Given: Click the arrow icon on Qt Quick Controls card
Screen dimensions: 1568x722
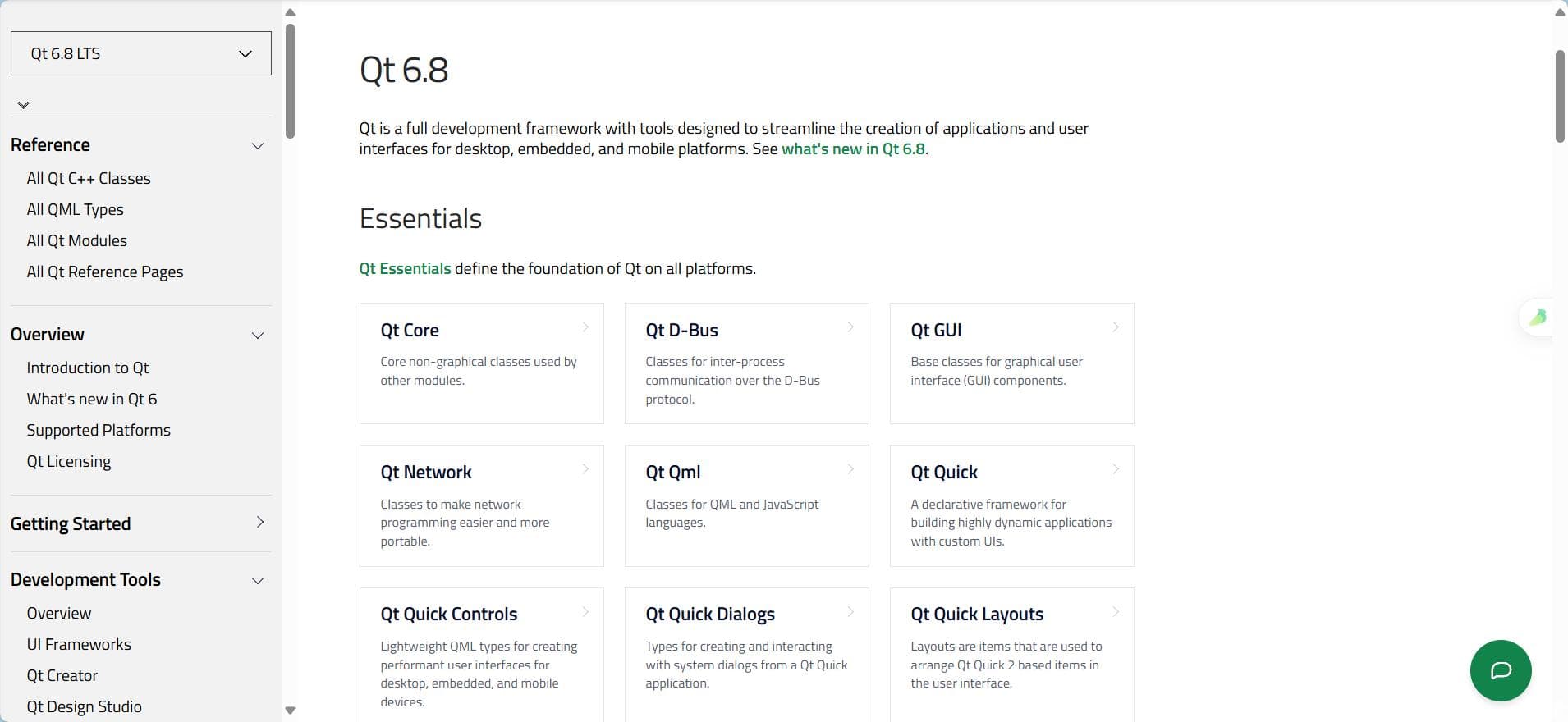Looking at the screenshot, I should [585, 612].
